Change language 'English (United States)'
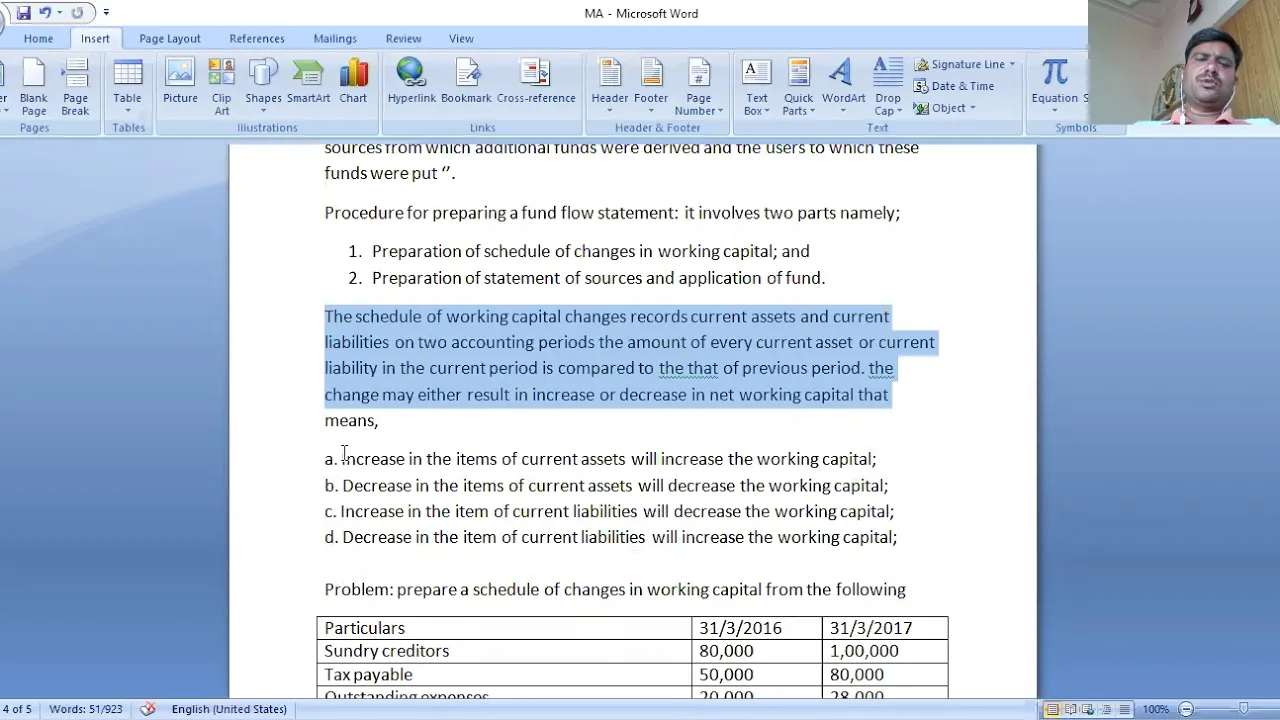 point(229,709)
